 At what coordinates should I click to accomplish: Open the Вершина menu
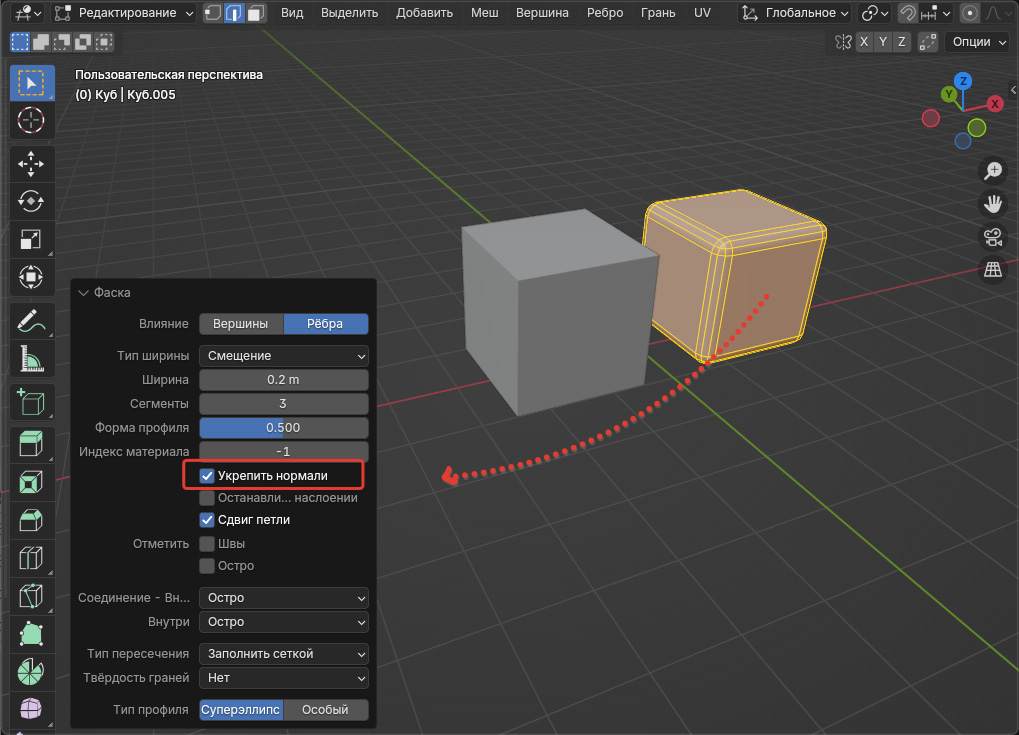(x=542, y=13)
